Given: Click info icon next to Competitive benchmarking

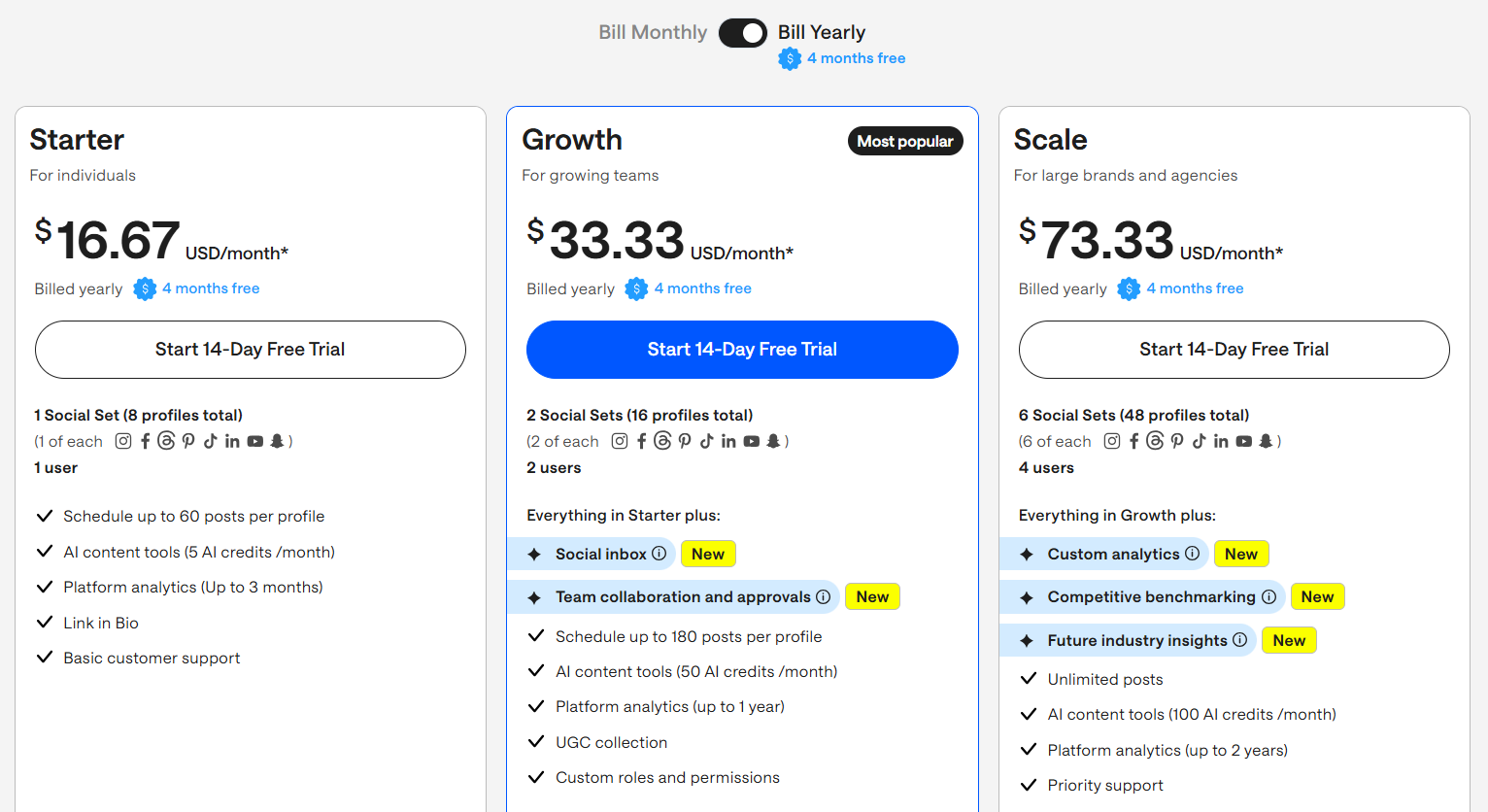Looking at the screenshot, I should pos(1268,596).
